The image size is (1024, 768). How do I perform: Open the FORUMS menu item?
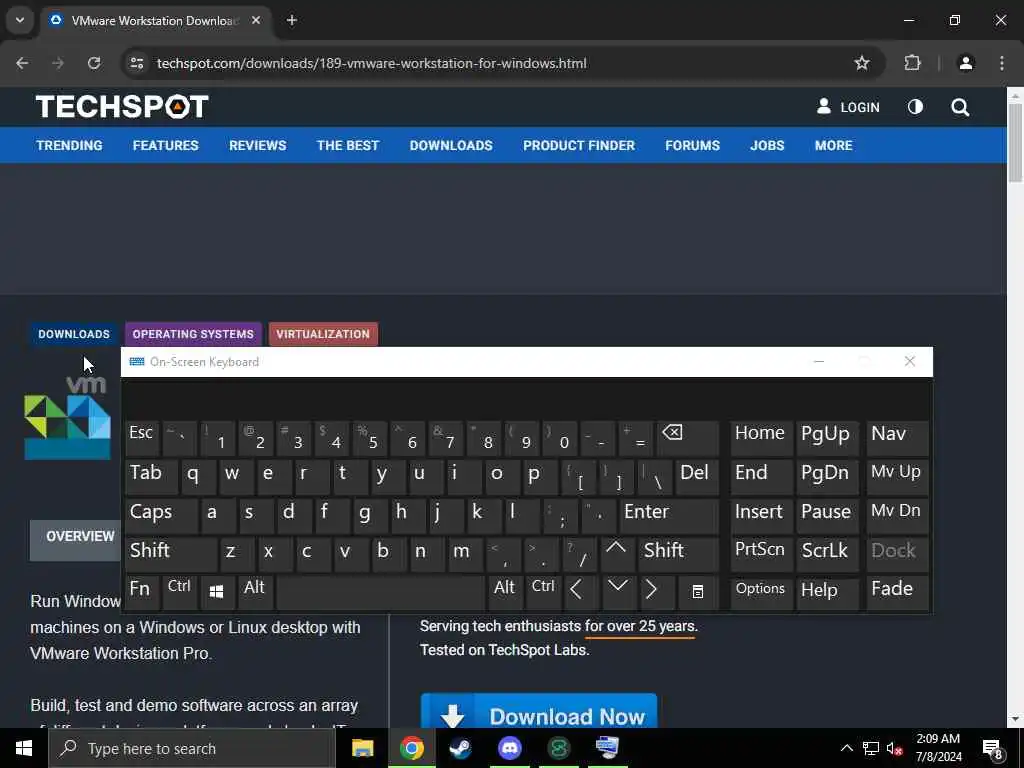[x=692, y=146]
